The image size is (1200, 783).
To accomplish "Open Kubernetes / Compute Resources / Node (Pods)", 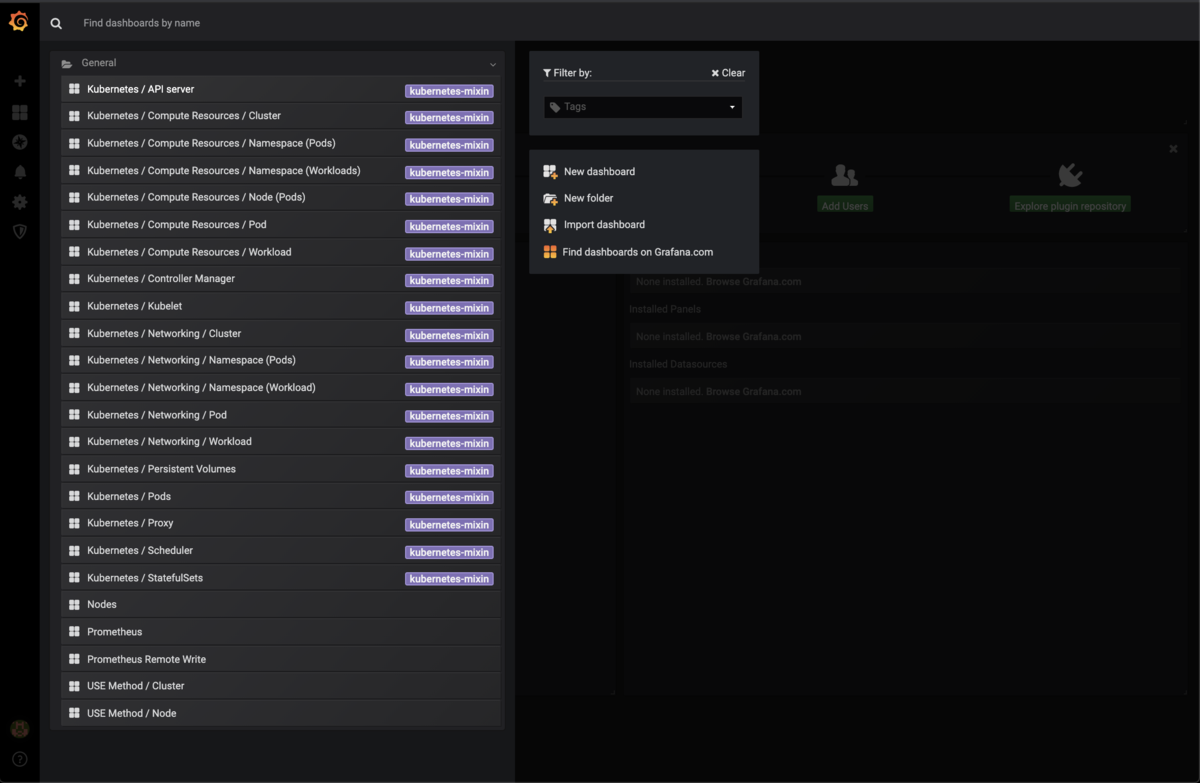I will point(281,197).
